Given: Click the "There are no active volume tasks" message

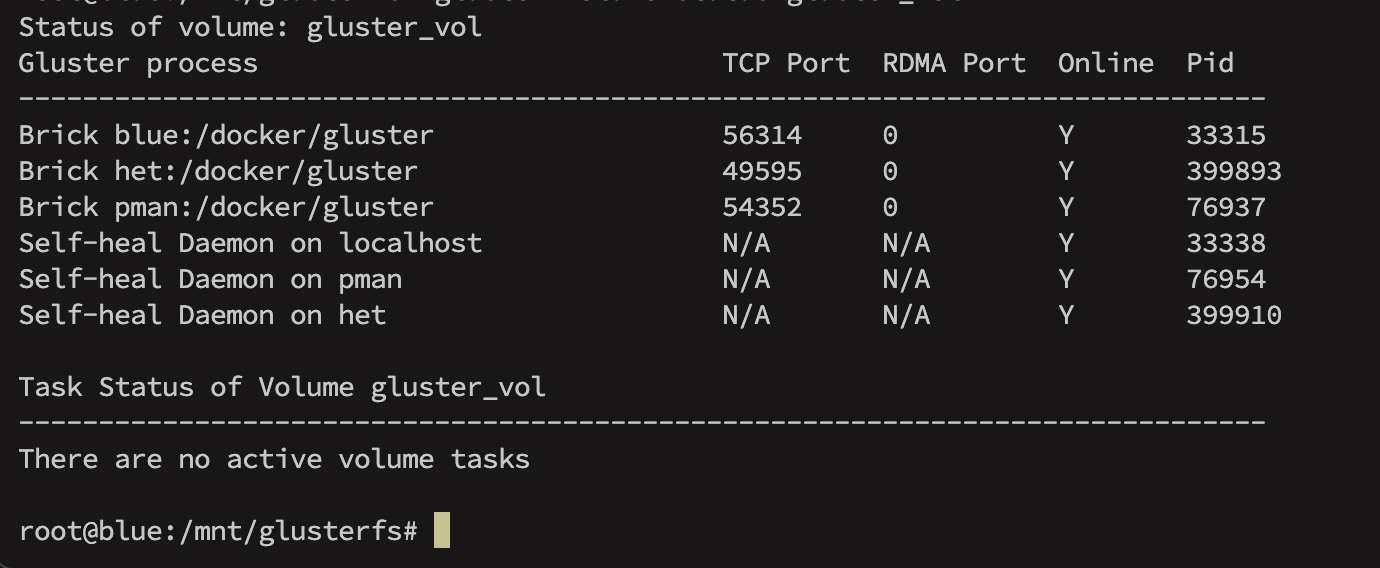Looking at the screenshot, I should [274, 459].
